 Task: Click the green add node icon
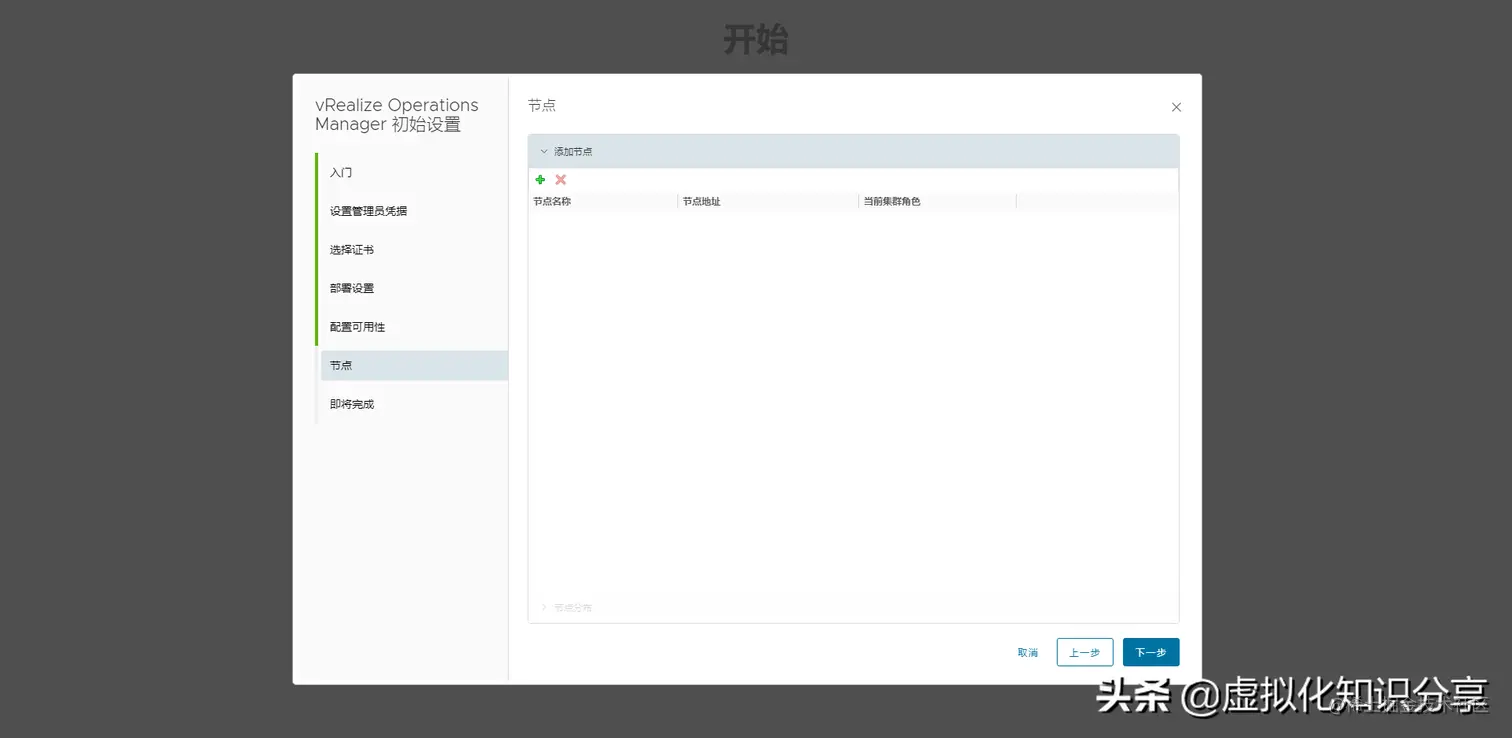[x=541, y=180]
